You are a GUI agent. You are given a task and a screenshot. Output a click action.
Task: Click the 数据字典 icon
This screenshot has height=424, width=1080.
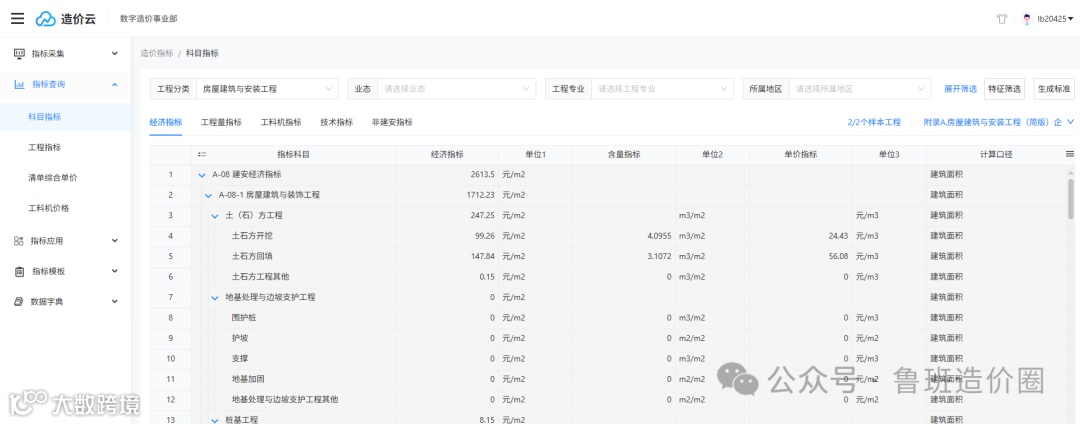(x=19, y=301)
